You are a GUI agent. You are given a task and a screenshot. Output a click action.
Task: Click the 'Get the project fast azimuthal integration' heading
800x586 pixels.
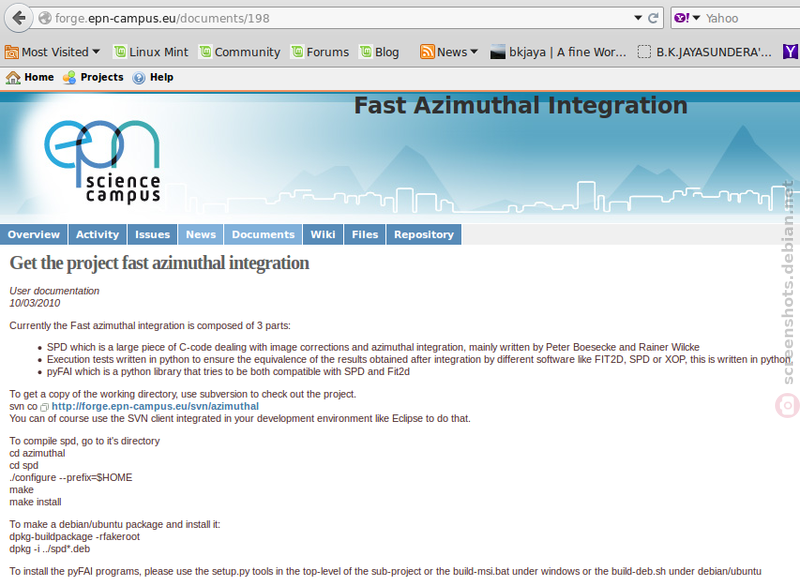pyautogui.click(x=159, y=263)
